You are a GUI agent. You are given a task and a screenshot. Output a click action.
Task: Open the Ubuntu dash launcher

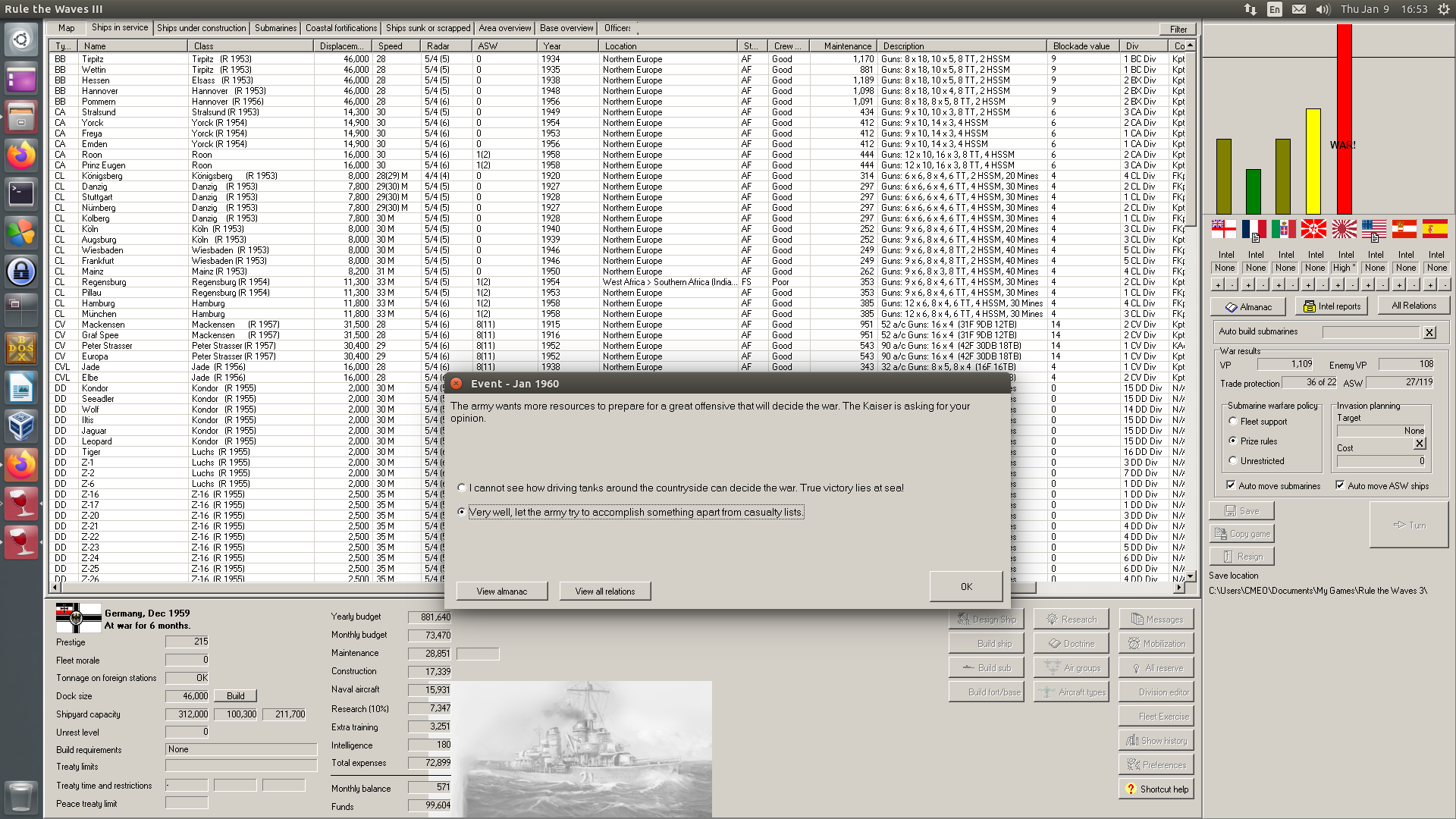pyautogui.click(x=21, y=39)
